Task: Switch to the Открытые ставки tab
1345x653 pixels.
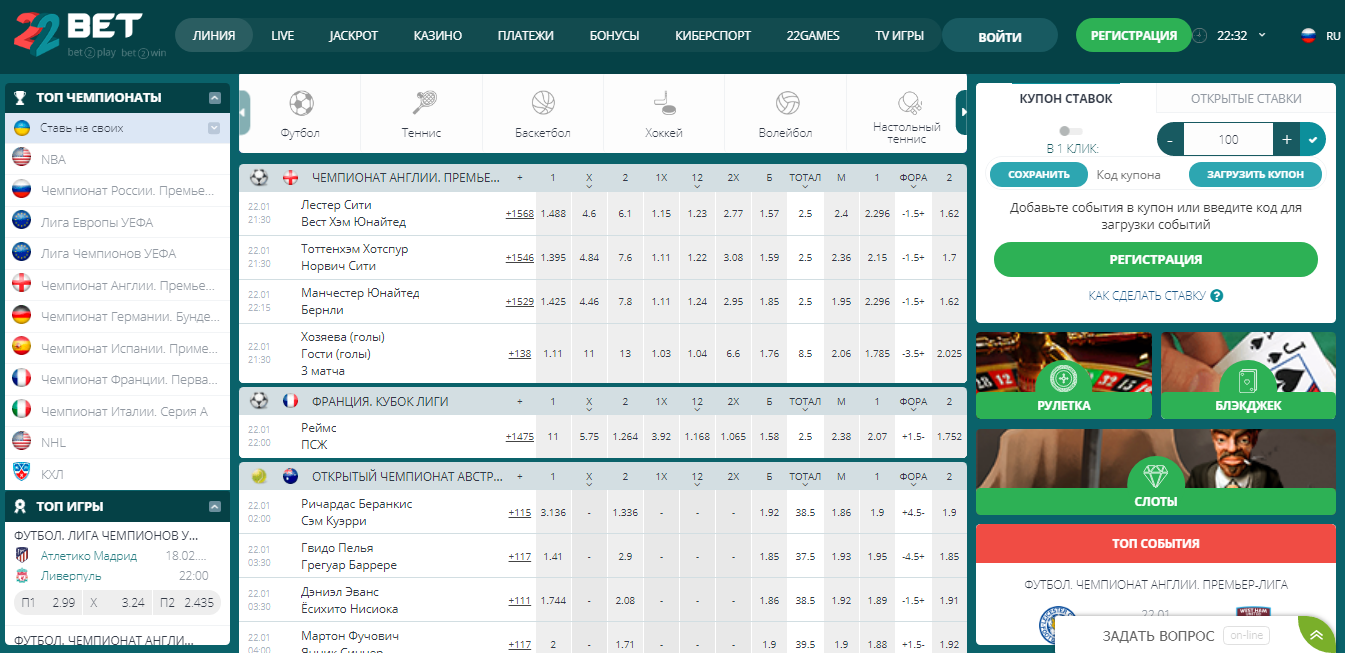Action: [x=1246, y=99]
